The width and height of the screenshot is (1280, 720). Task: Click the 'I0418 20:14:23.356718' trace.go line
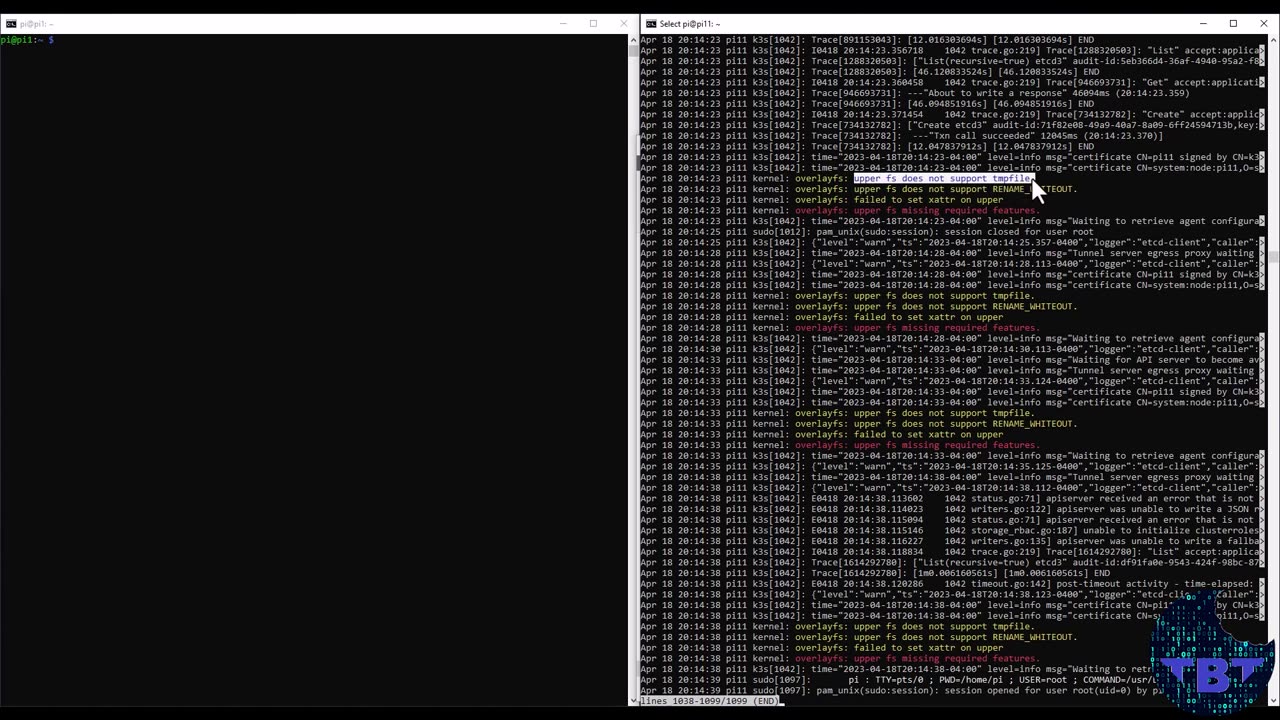[952, 51]
